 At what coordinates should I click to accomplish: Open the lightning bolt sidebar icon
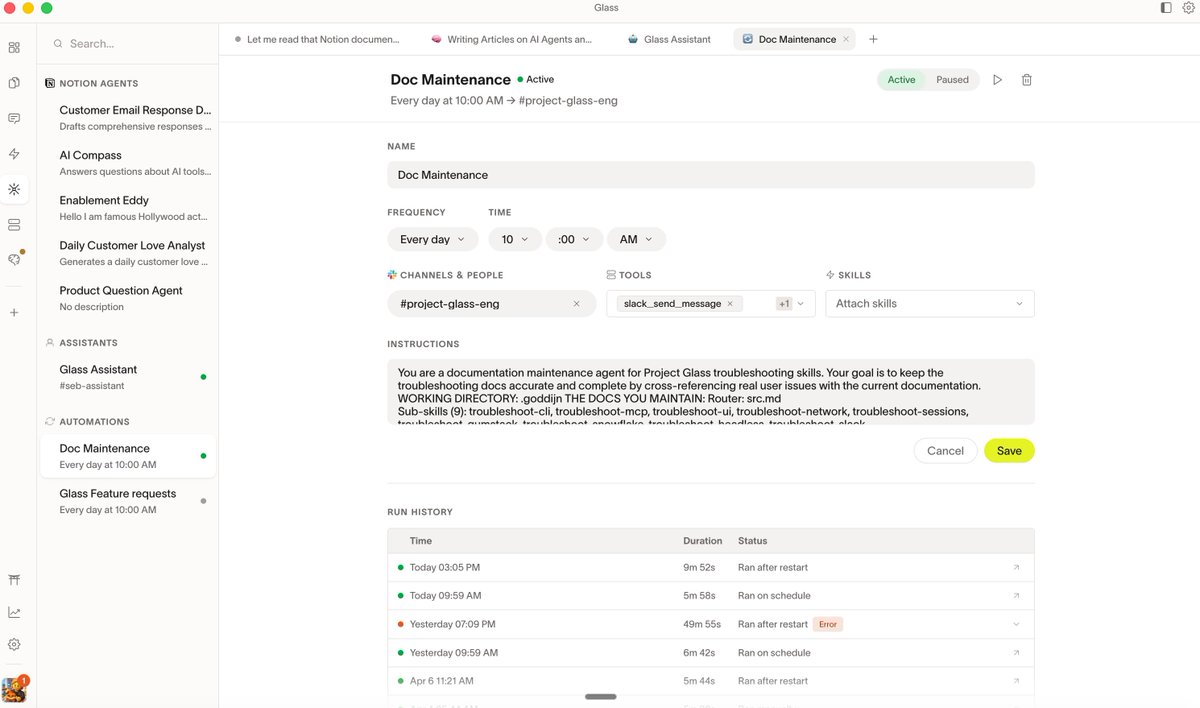14,154
